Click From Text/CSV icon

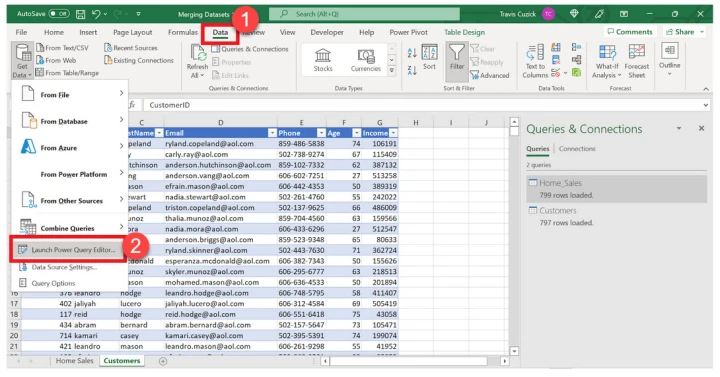tap(40, 48)
